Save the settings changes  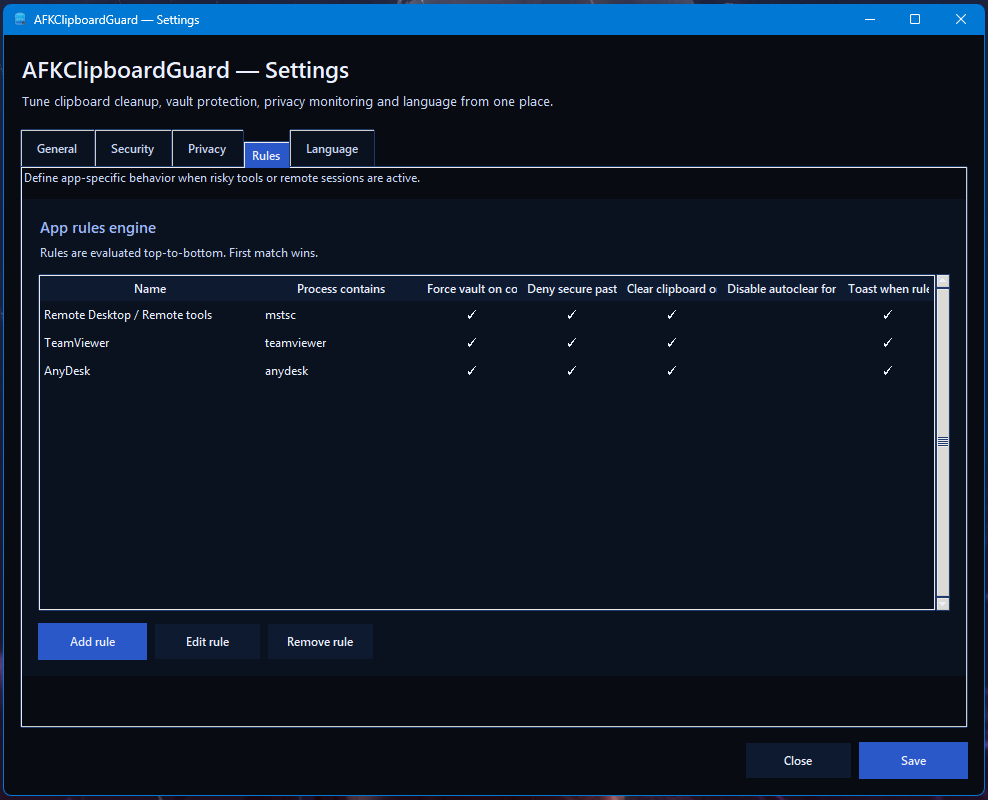[x=913, y=761]
